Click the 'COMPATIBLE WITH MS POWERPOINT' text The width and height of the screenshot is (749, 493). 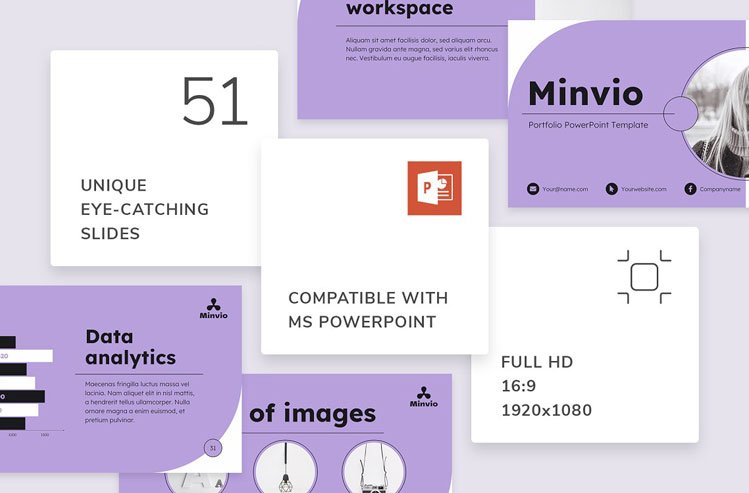tap(368, 310)
